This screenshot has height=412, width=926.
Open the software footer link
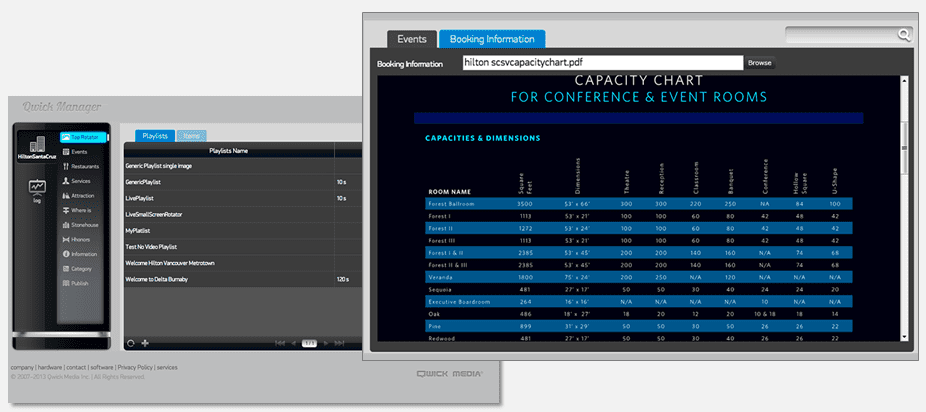102,367
